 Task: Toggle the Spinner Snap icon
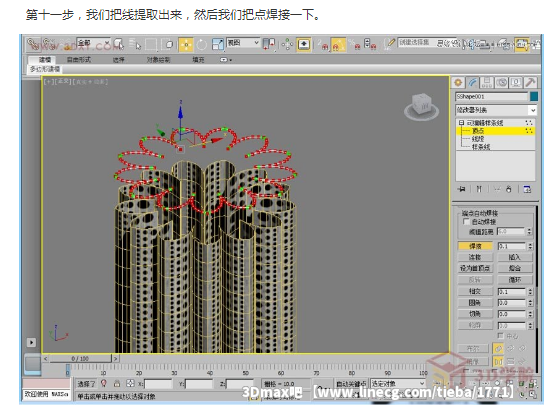click(370, 45)
